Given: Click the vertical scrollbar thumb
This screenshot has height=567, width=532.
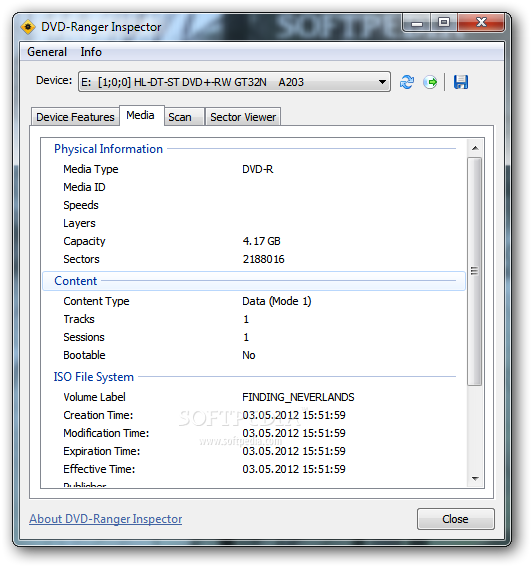Looking at the screenshot, I should pyautogui.click(x=474, y=271).
